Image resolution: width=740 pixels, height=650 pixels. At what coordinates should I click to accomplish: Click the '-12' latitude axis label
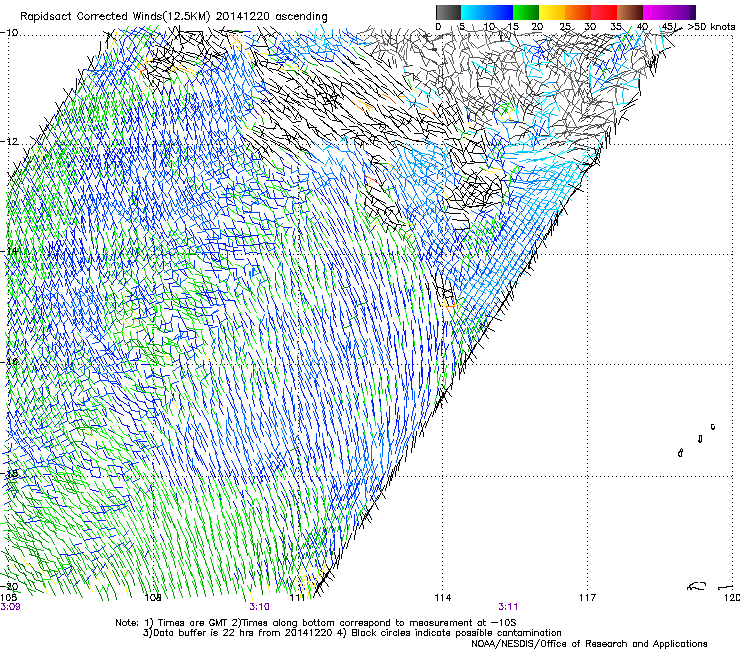pyautogui.click(x=9, y=142)
